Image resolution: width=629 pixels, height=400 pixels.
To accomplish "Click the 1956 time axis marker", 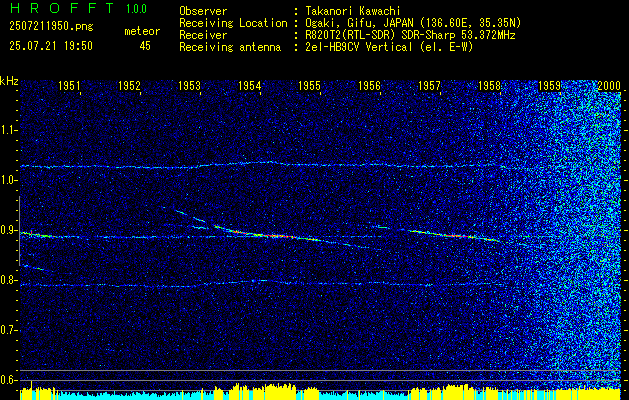I will point(369,85).
